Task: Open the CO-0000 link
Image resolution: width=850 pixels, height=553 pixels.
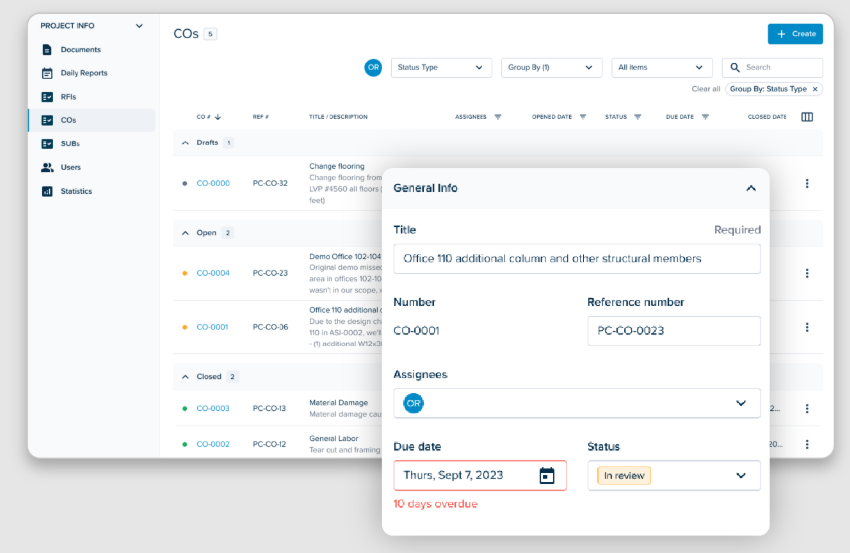Action: [213, 183]
